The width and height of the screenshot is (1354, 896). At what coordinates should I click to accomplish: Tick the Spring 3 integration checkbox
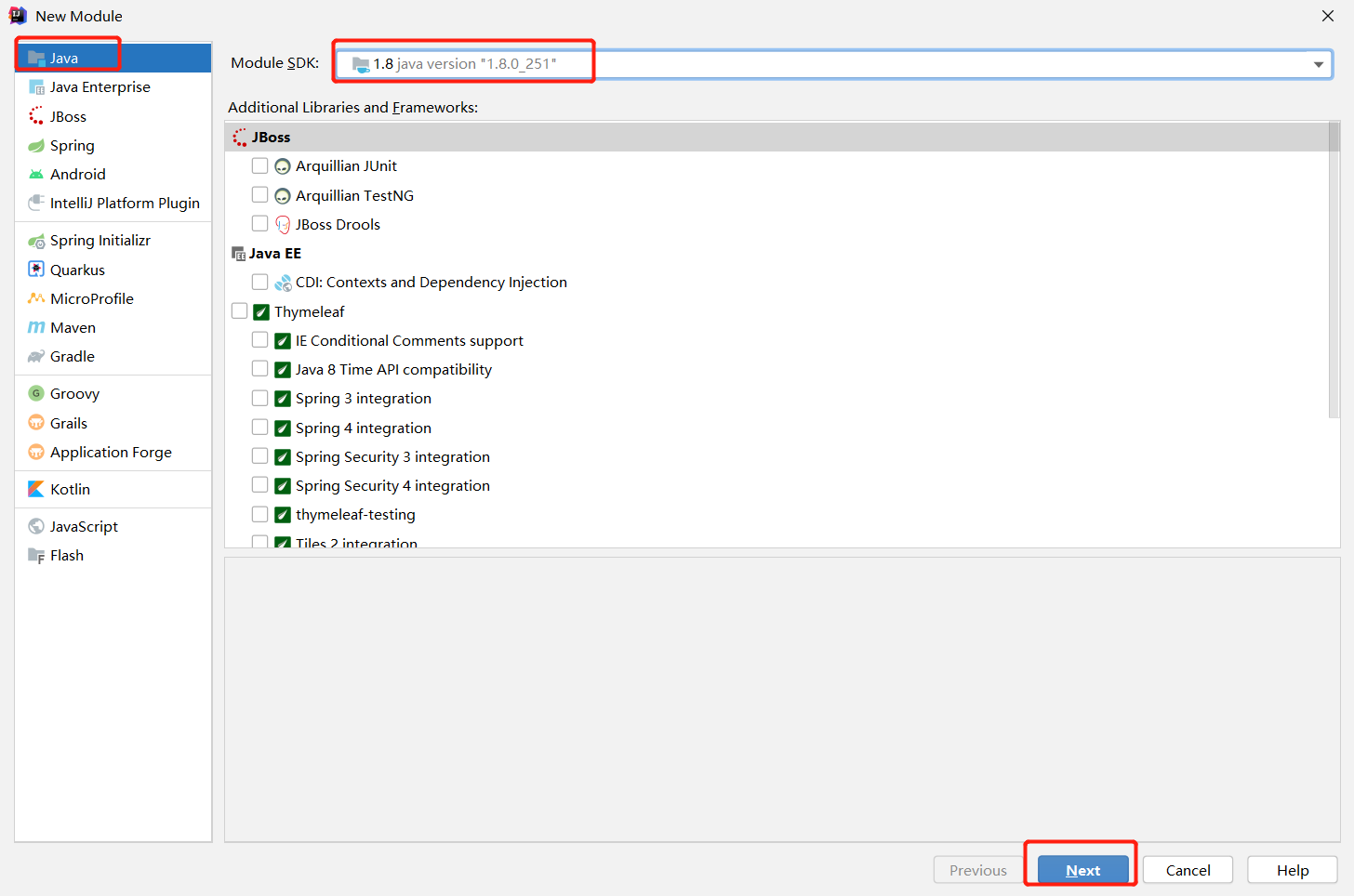[x=260, y=398]
